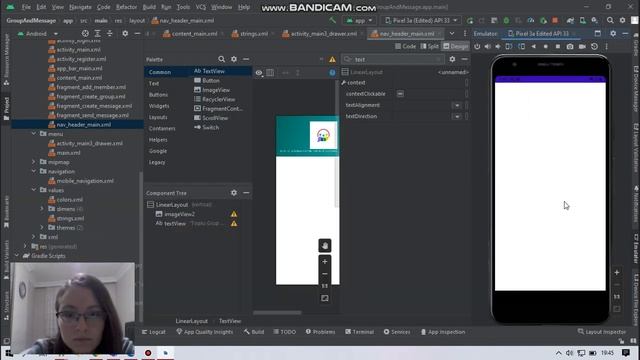Toggle design view options eye icon
The width and height of the screenshot is (640, 360).
pos(259,73)
